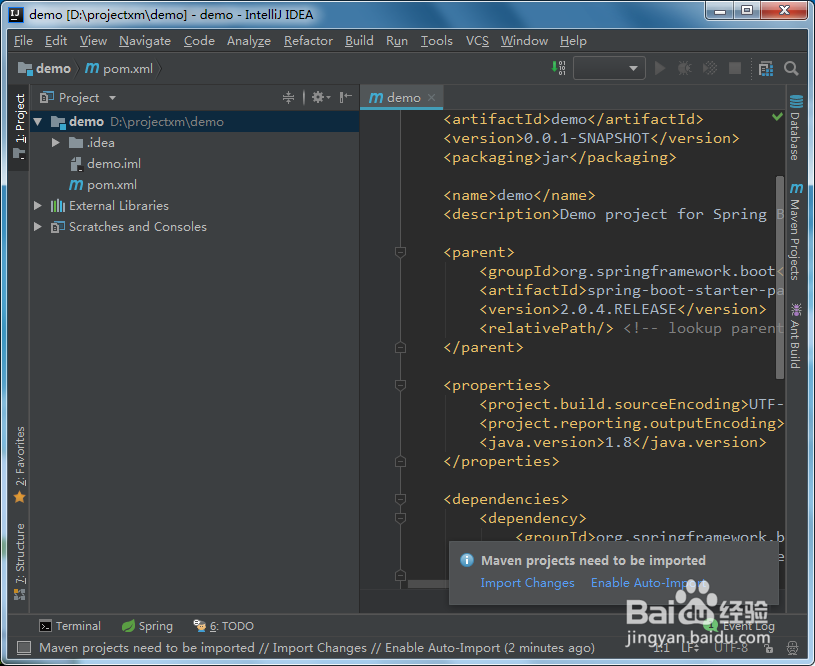
Task: Expand External Libraries node
Action: (x=38, y=205)
